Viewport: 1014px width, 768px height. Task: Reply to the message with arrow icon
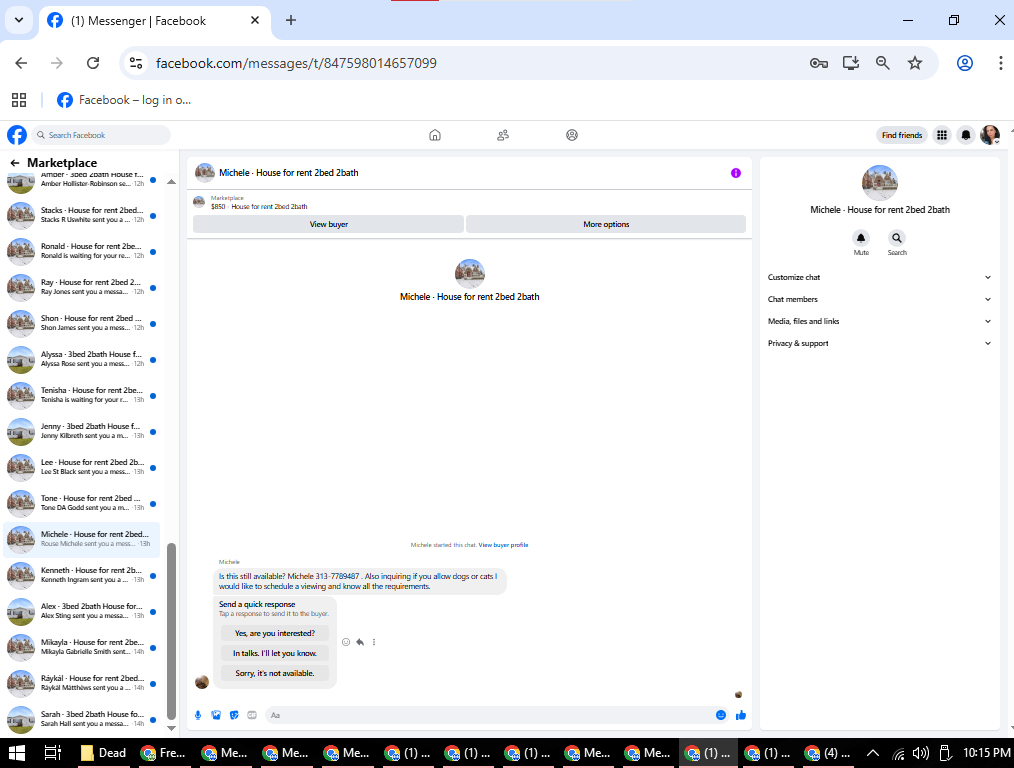point(360,642)
